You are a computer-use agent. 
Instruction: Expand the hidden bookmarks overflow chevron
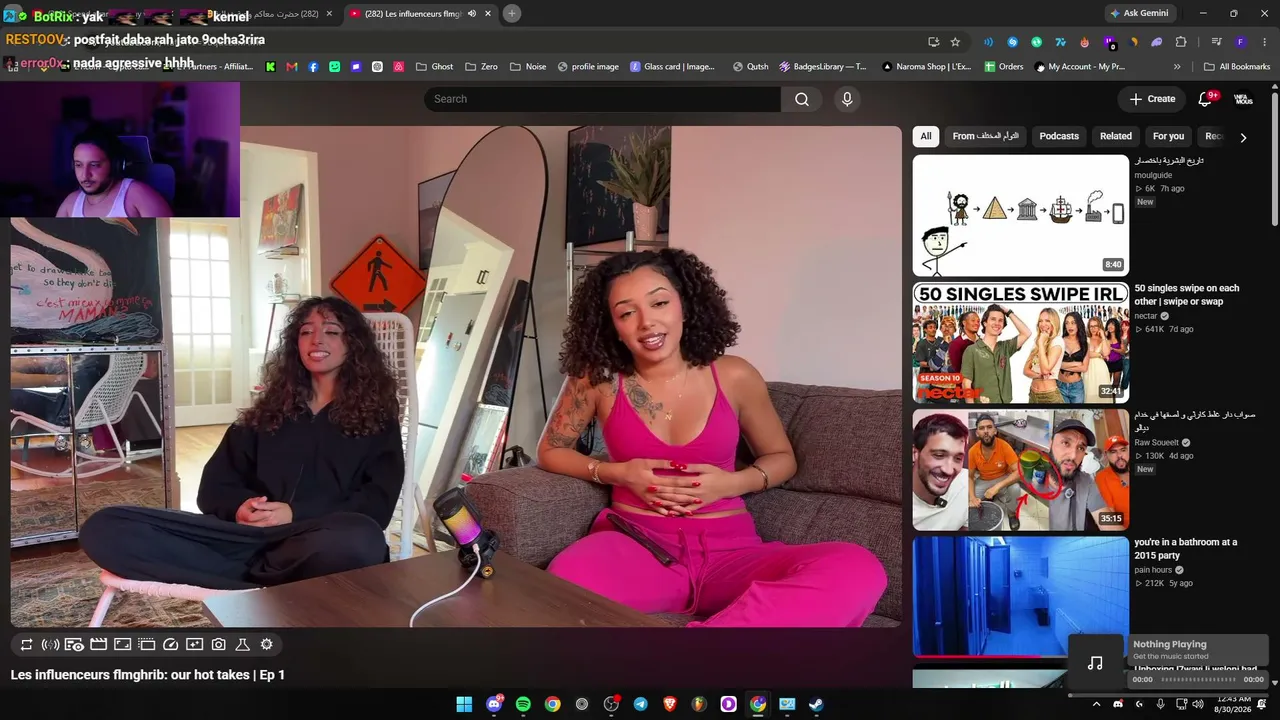pos(1177,67)
